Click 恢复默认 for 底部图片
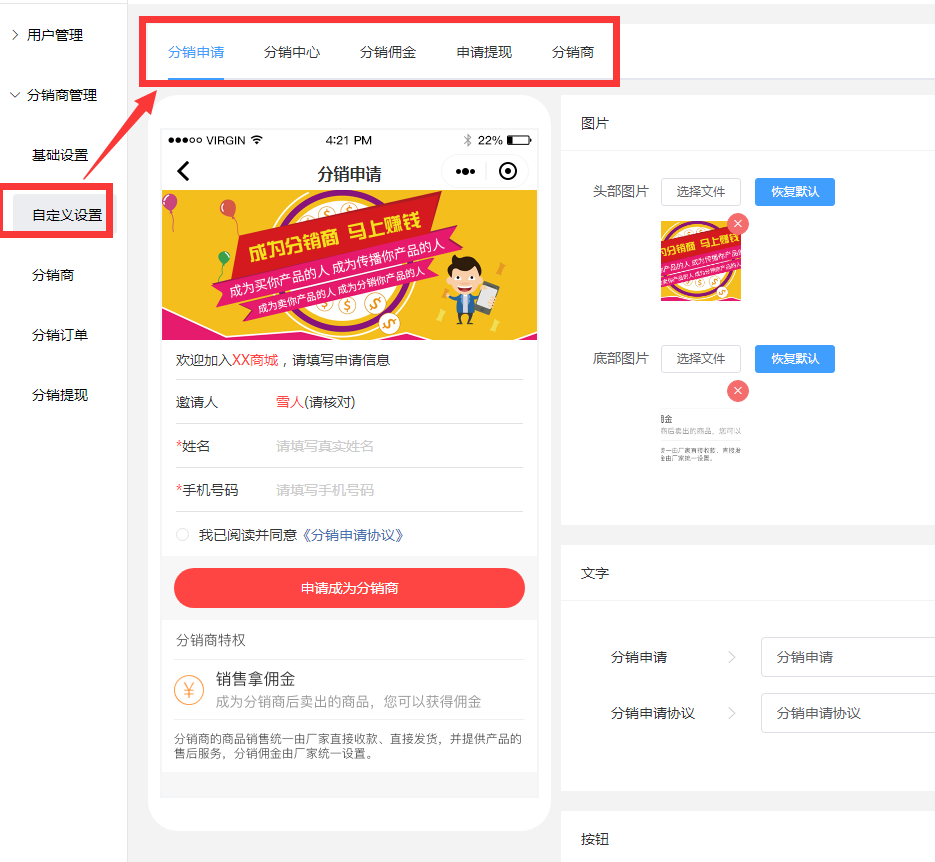The height and width of the screenshot is (862, 935). (795, 359)
